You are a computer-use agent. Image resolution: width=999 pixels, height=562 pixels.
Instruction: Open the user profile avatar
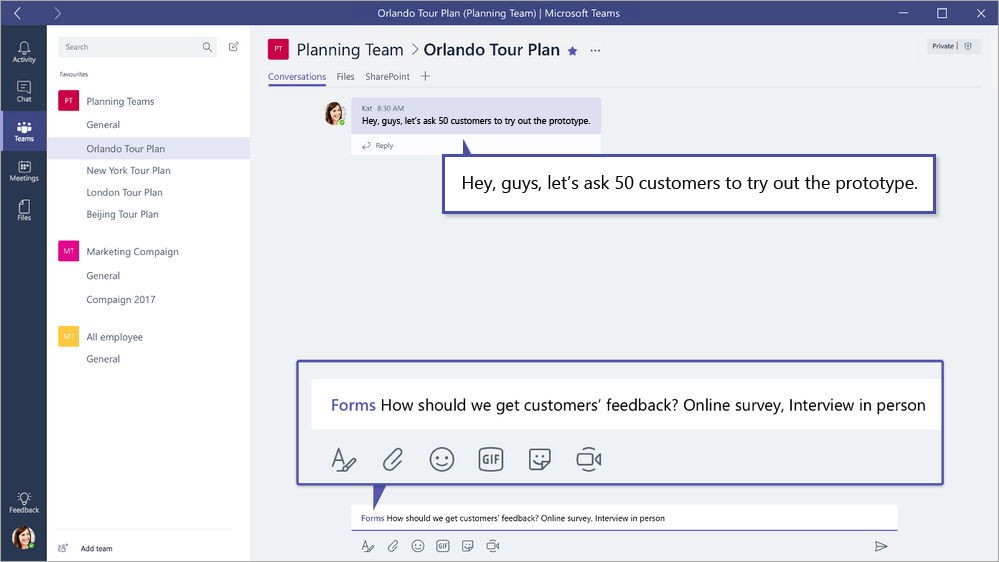(x=24, y=538)
